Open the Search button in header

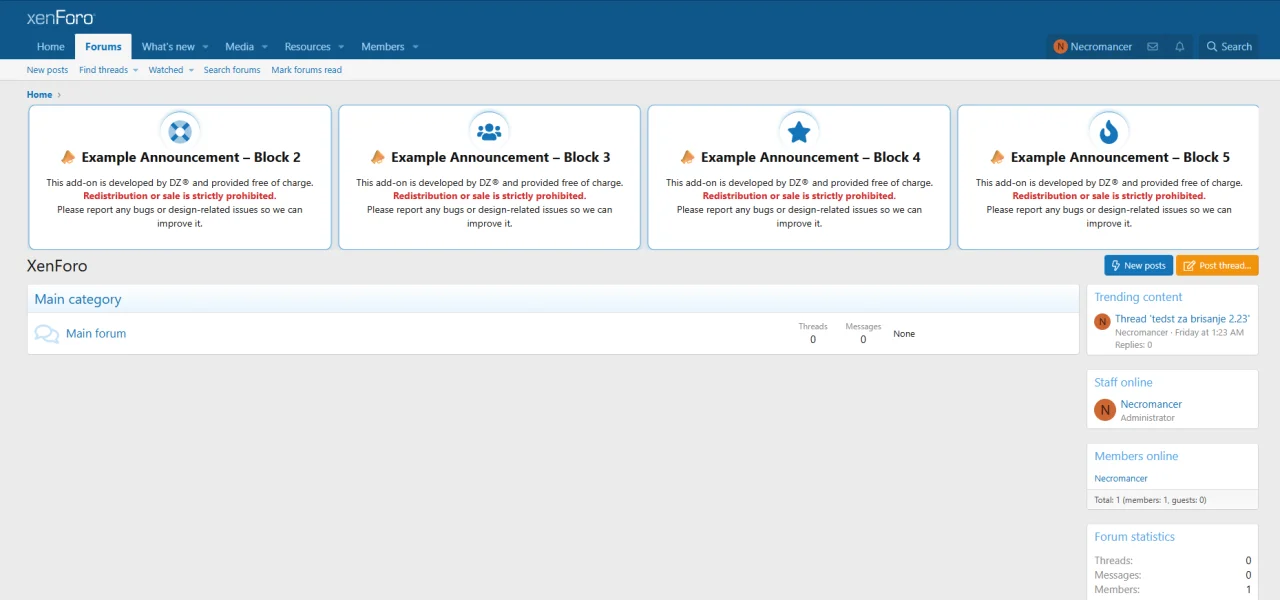coord(1229,47)
